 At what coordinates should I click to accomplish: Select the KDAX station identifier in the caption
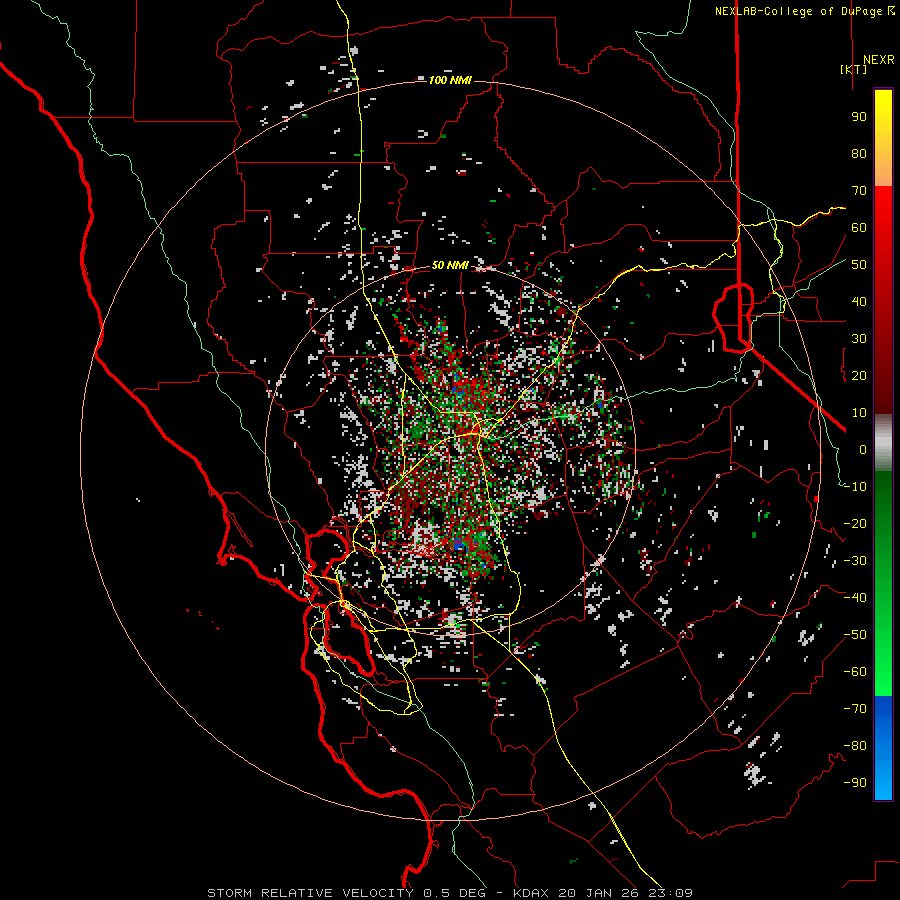[x=531, y=893]
